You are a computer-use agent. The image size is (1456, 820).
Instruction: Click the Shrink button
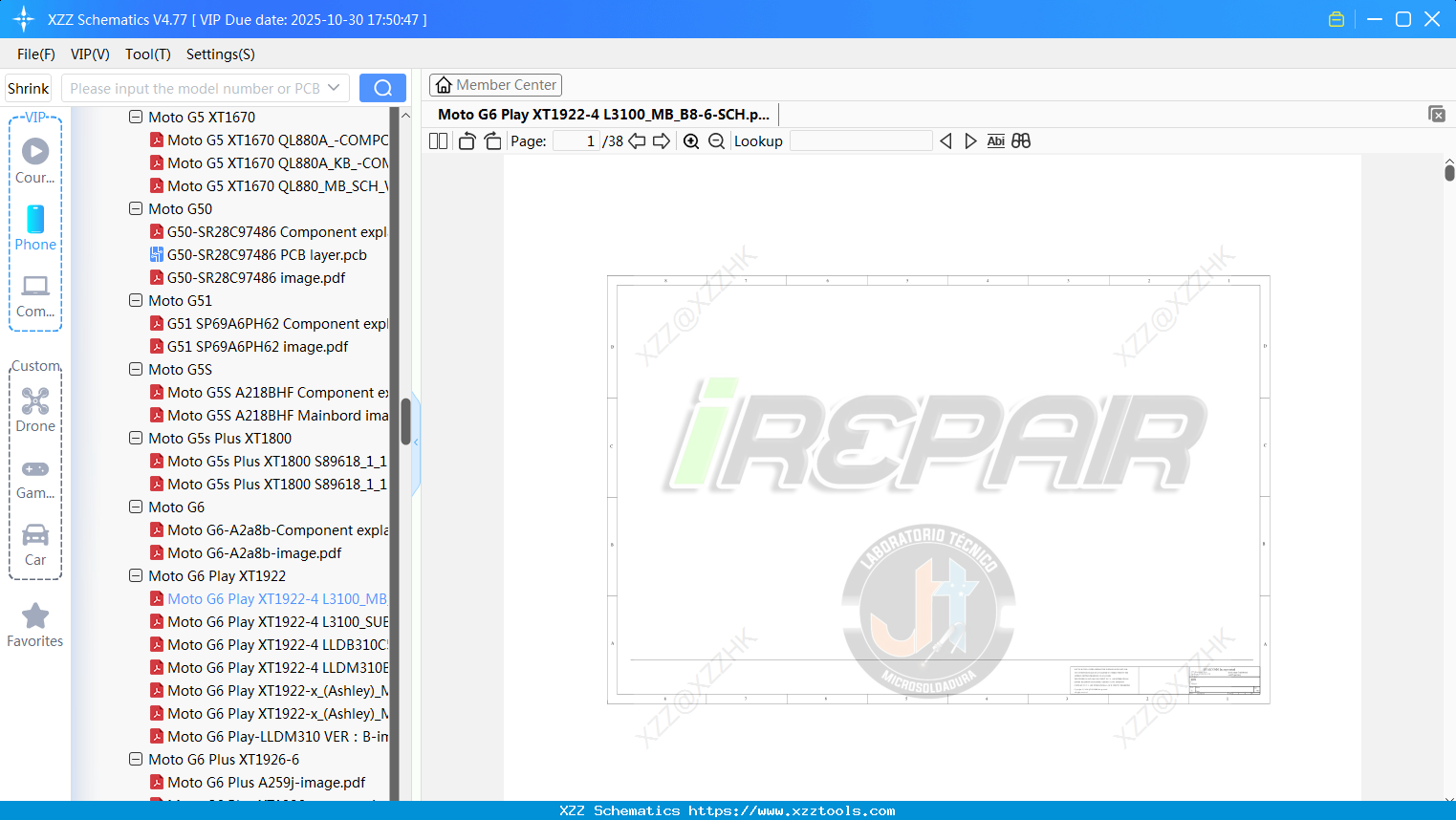29,88
